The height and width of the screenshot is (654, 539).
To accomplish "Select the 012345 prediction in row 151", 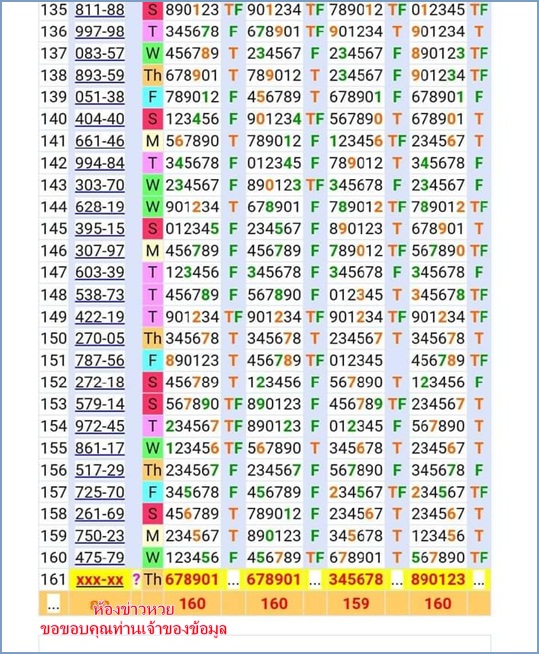I will pos(356,361).
